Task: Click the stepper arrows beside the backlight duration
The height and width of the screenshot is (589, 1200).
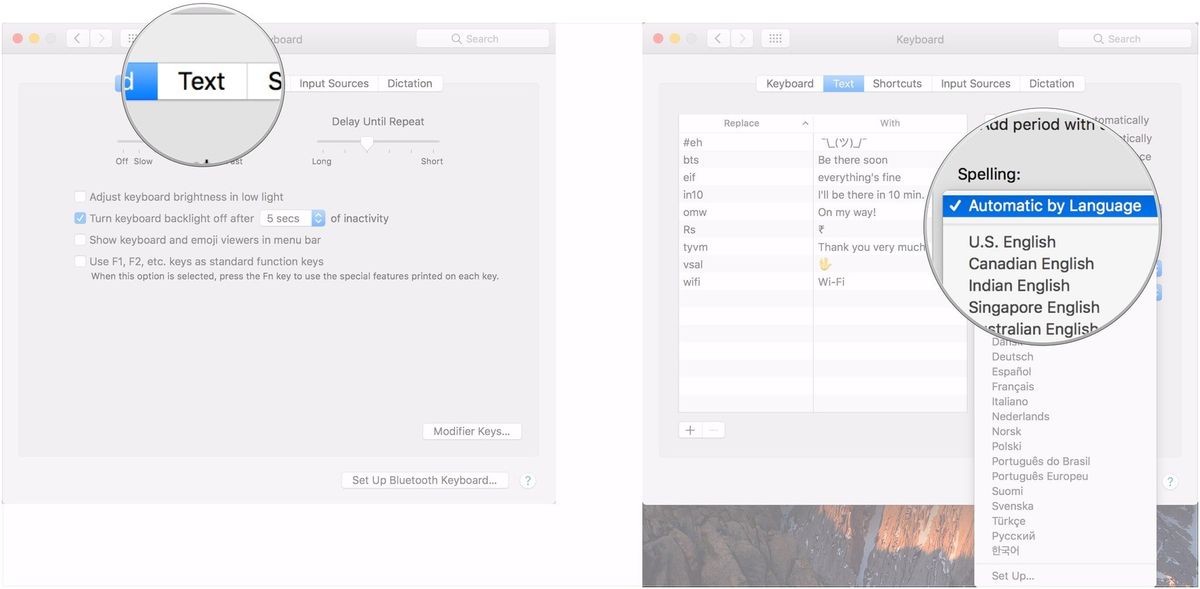Action: [319, 217]
